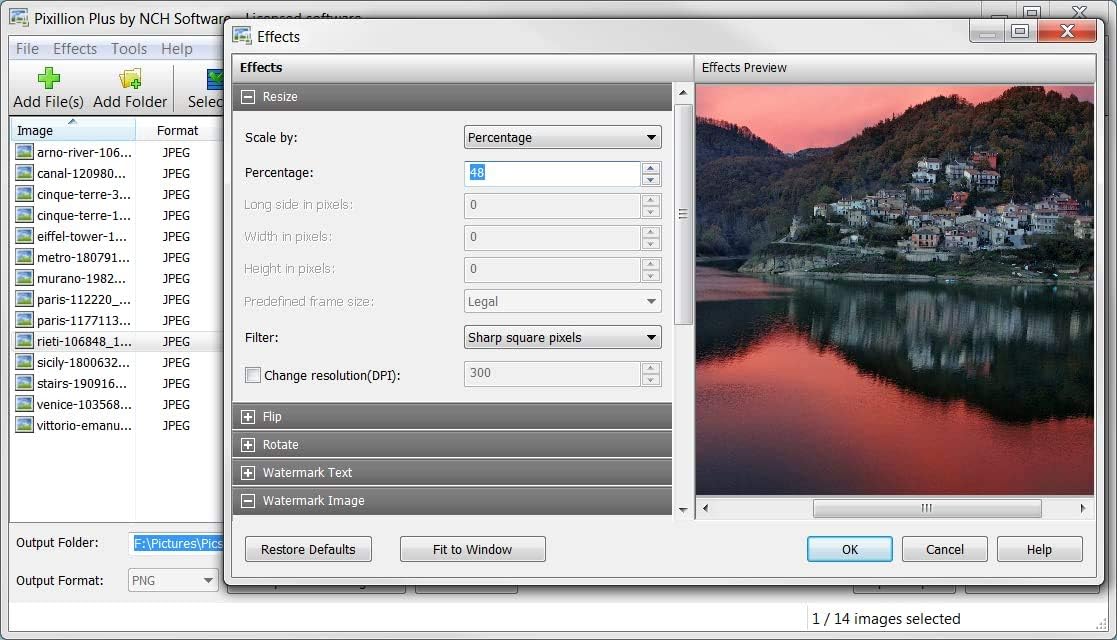This screenshot has height=640, width=1117.
Task: Click file icon for metro-180791... row
Action: pyautogui.click(x=24, y=257)
